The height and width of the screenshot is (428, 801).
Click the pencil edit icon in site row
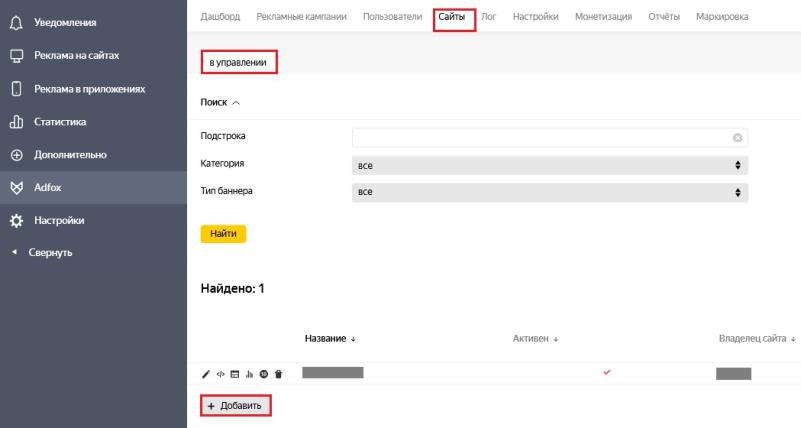206,374
